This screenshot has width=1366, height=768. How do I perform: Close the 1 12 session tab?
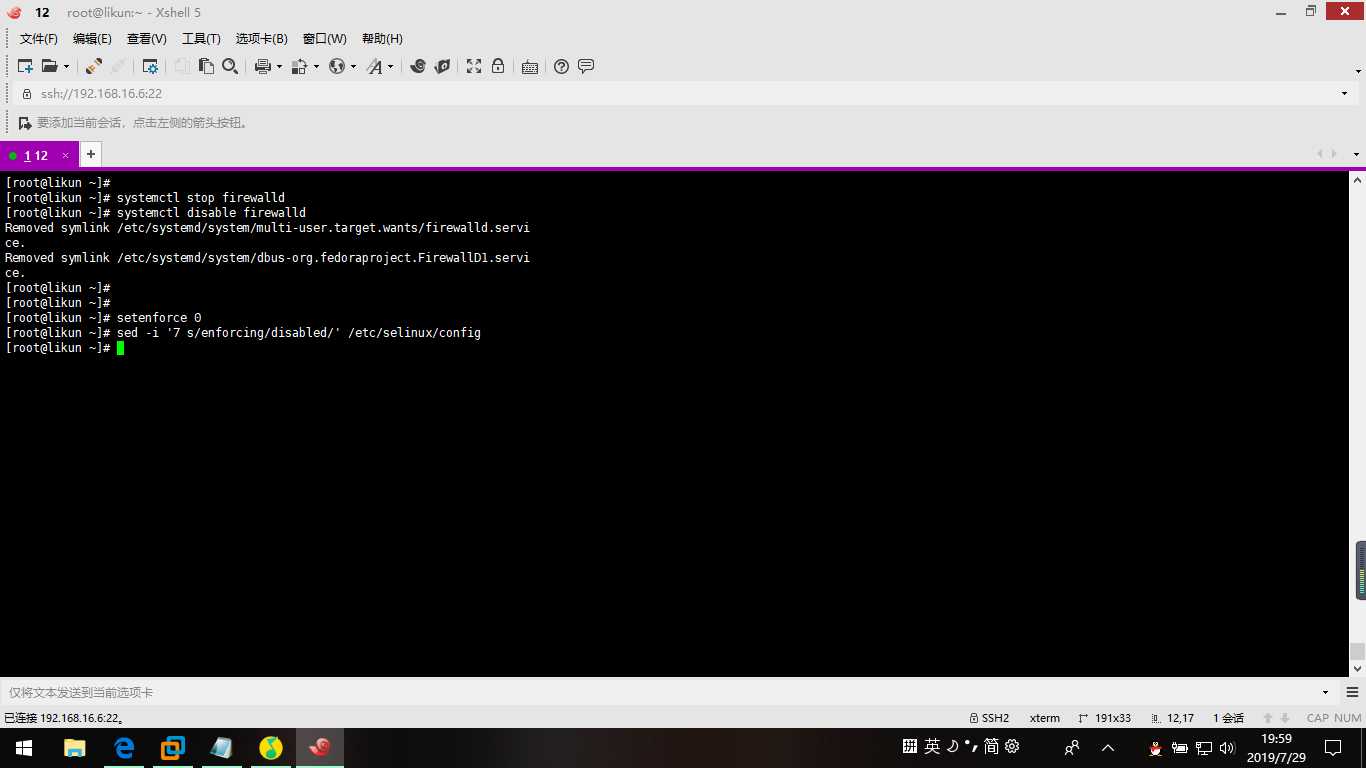[x=65, y=156]
